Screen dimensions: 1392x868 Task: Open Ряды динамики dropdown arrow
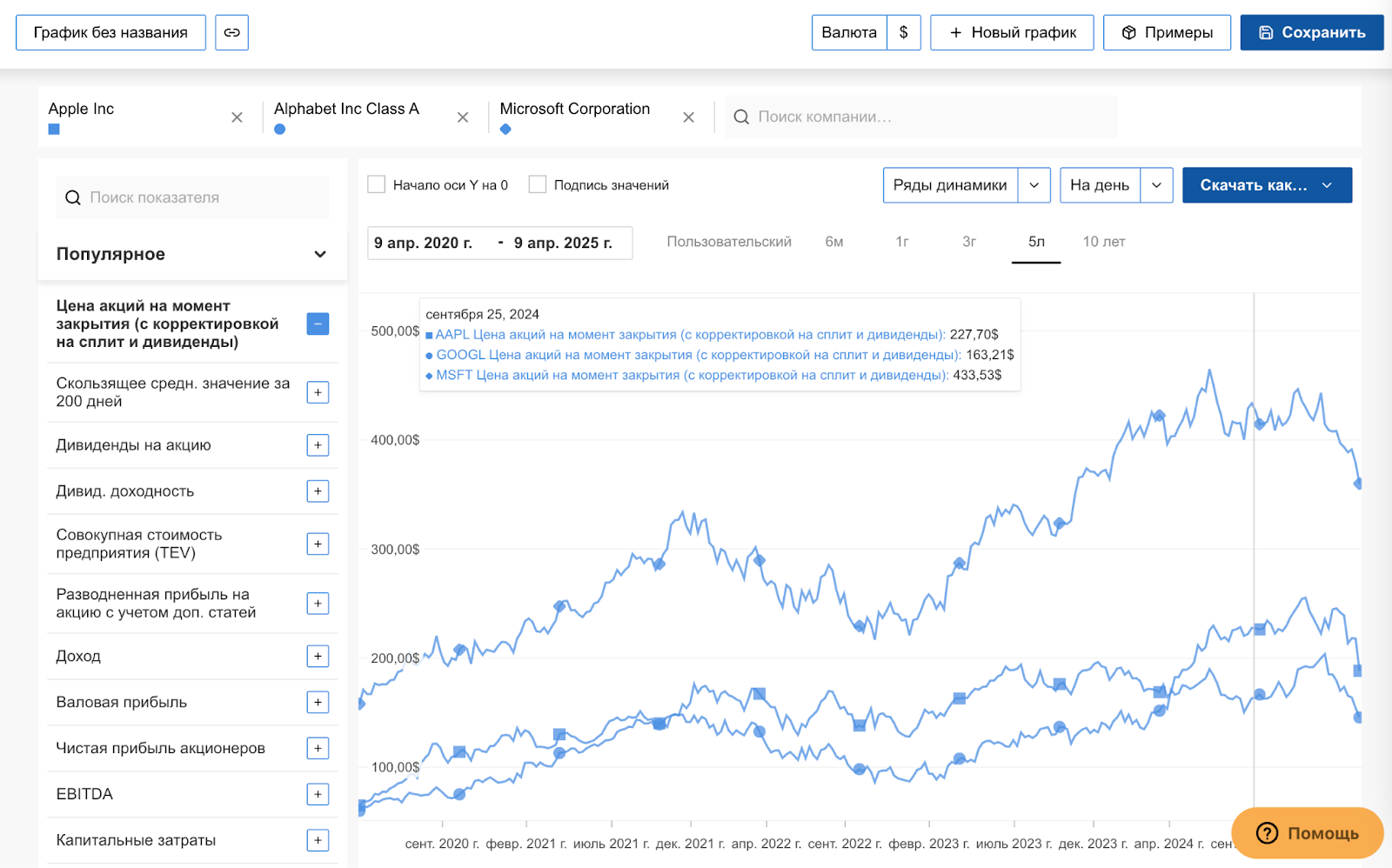tap(1034, 185)
